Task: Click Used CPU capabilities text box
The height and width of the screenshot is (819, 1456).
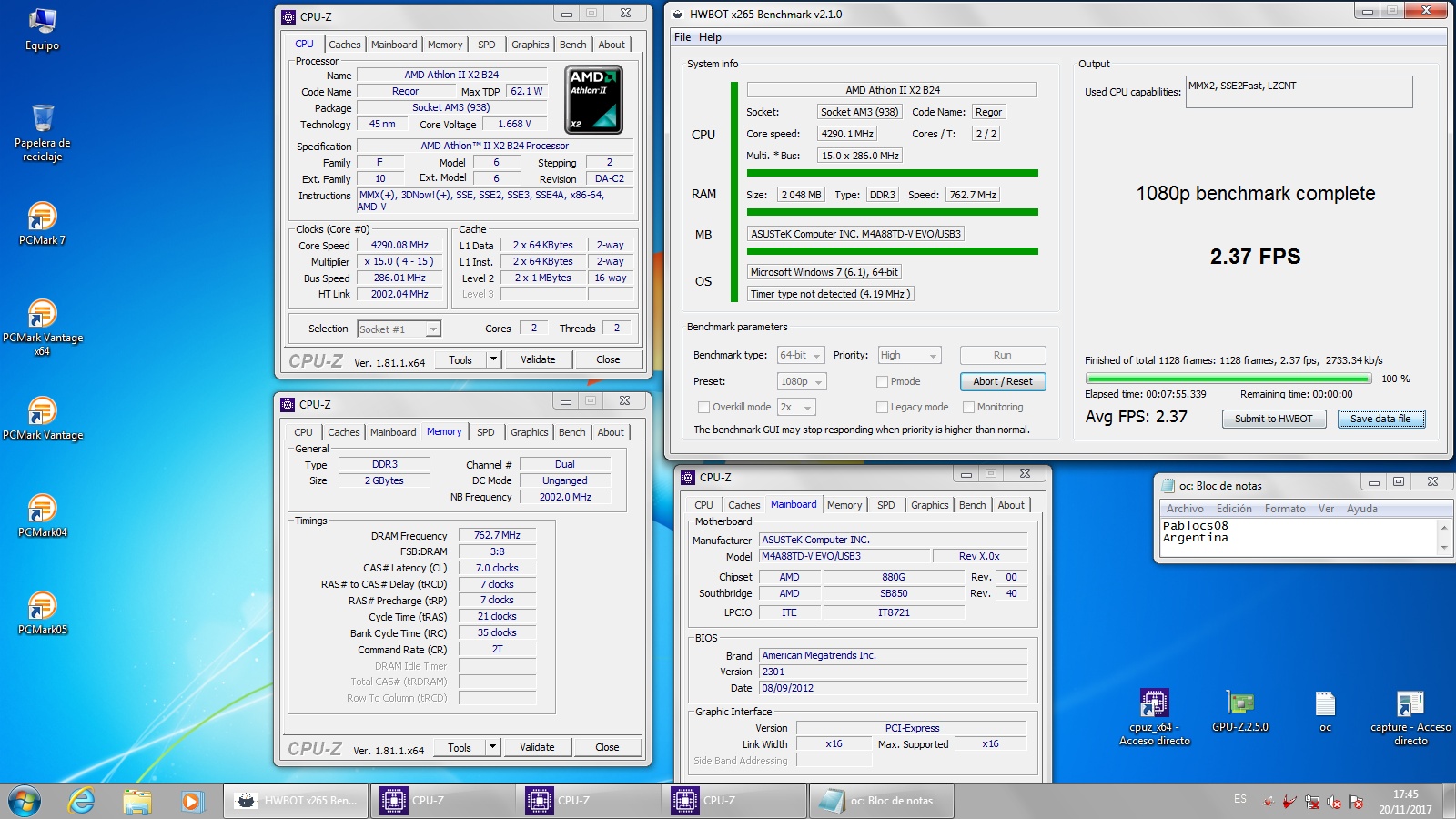Action: pos(1299,92)
